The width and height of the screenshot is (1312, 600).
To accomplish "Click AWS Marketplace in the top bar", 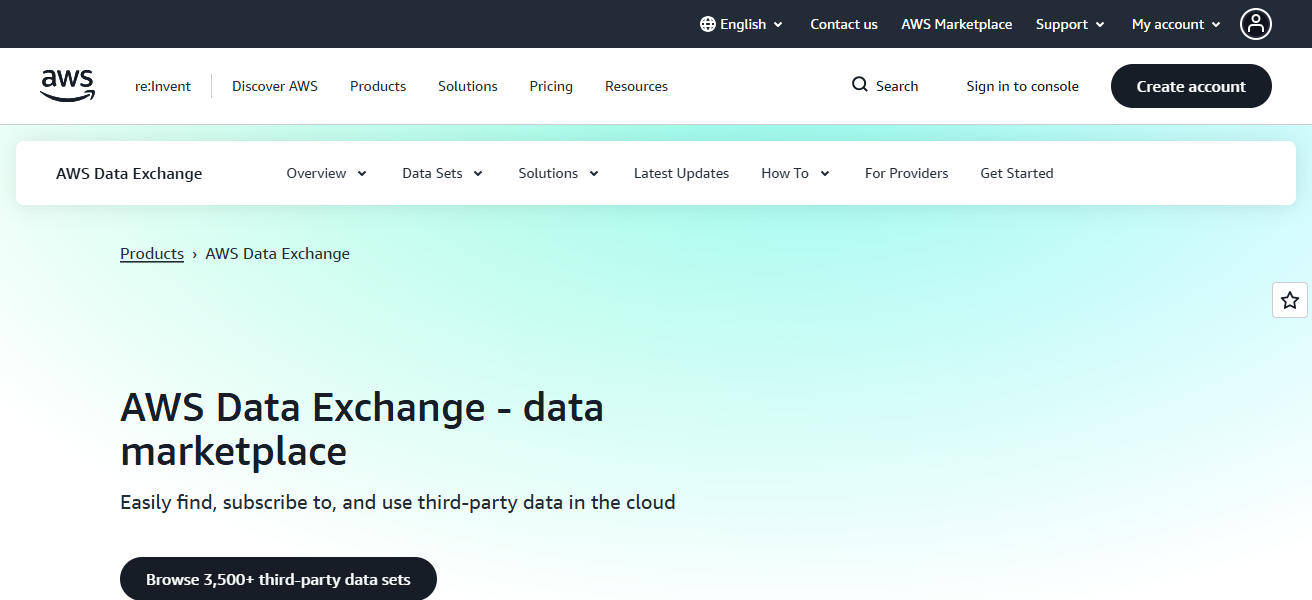I will coord(956,24).
